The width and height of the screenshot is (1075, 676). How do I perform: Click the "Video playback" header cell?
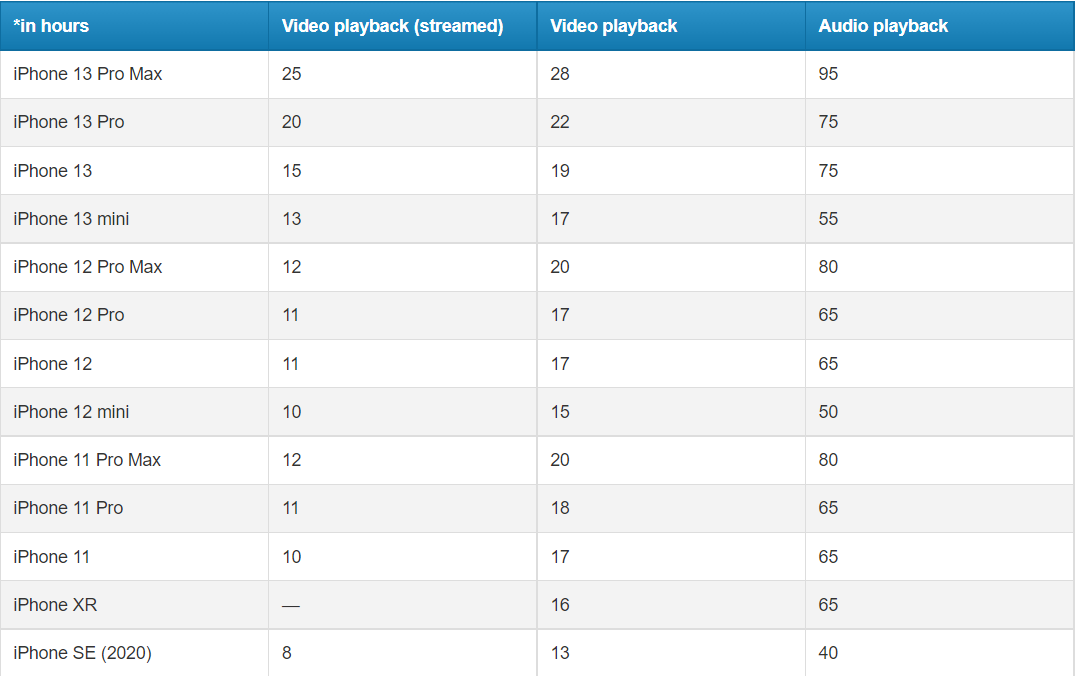pos(614,26)
